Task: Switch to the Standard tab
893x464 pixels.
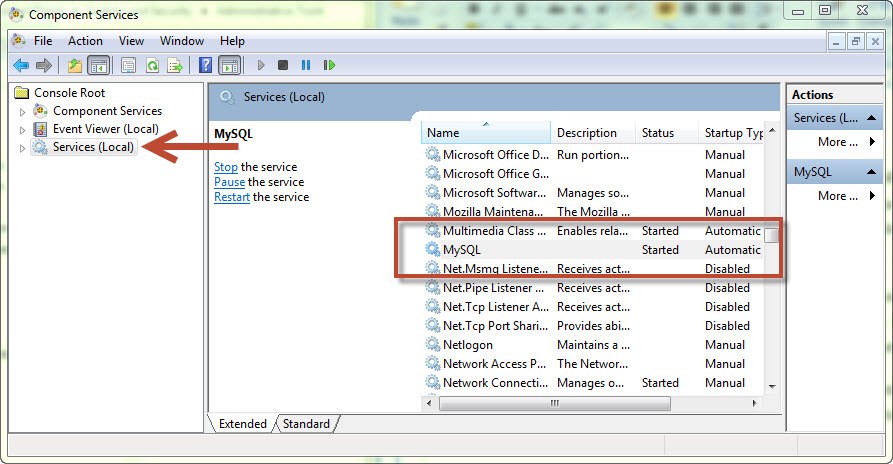Action: coord(306,424)
